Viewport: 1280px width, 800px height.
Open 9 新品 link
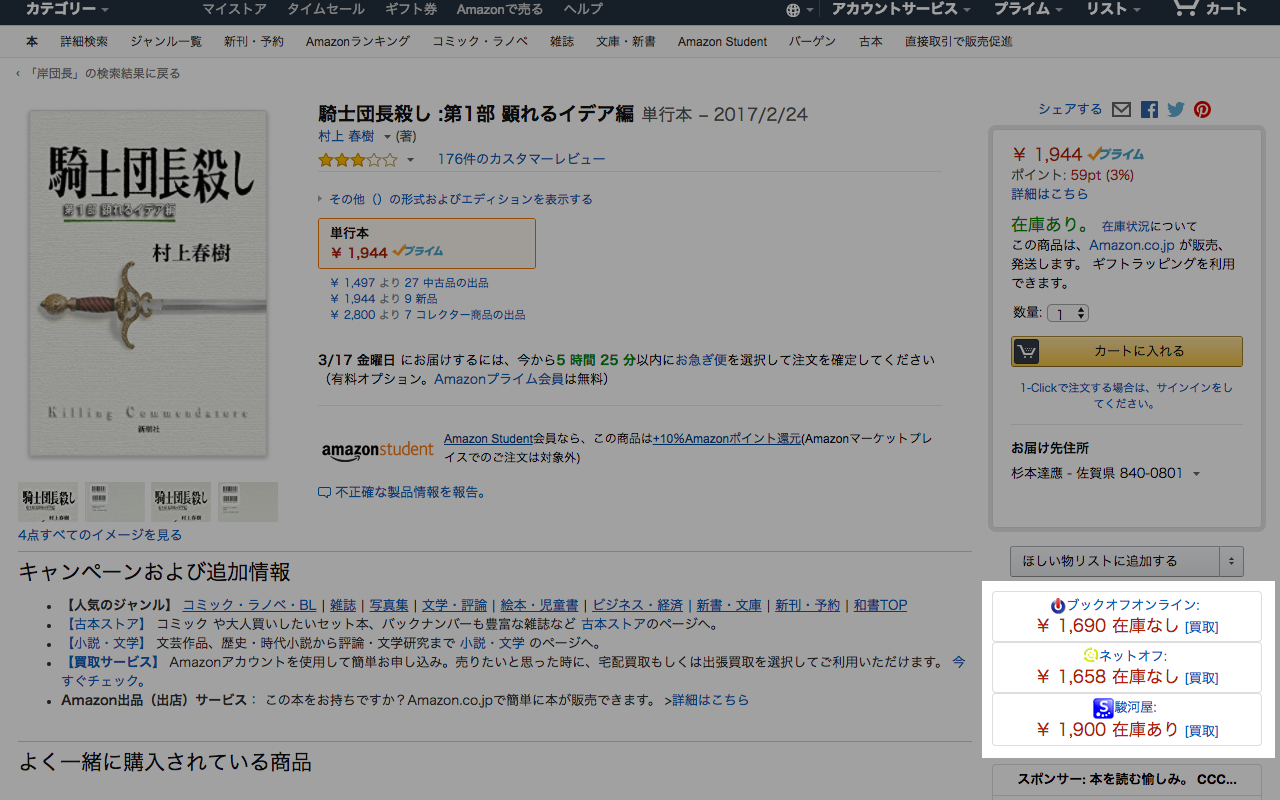(x=421, y=299)
